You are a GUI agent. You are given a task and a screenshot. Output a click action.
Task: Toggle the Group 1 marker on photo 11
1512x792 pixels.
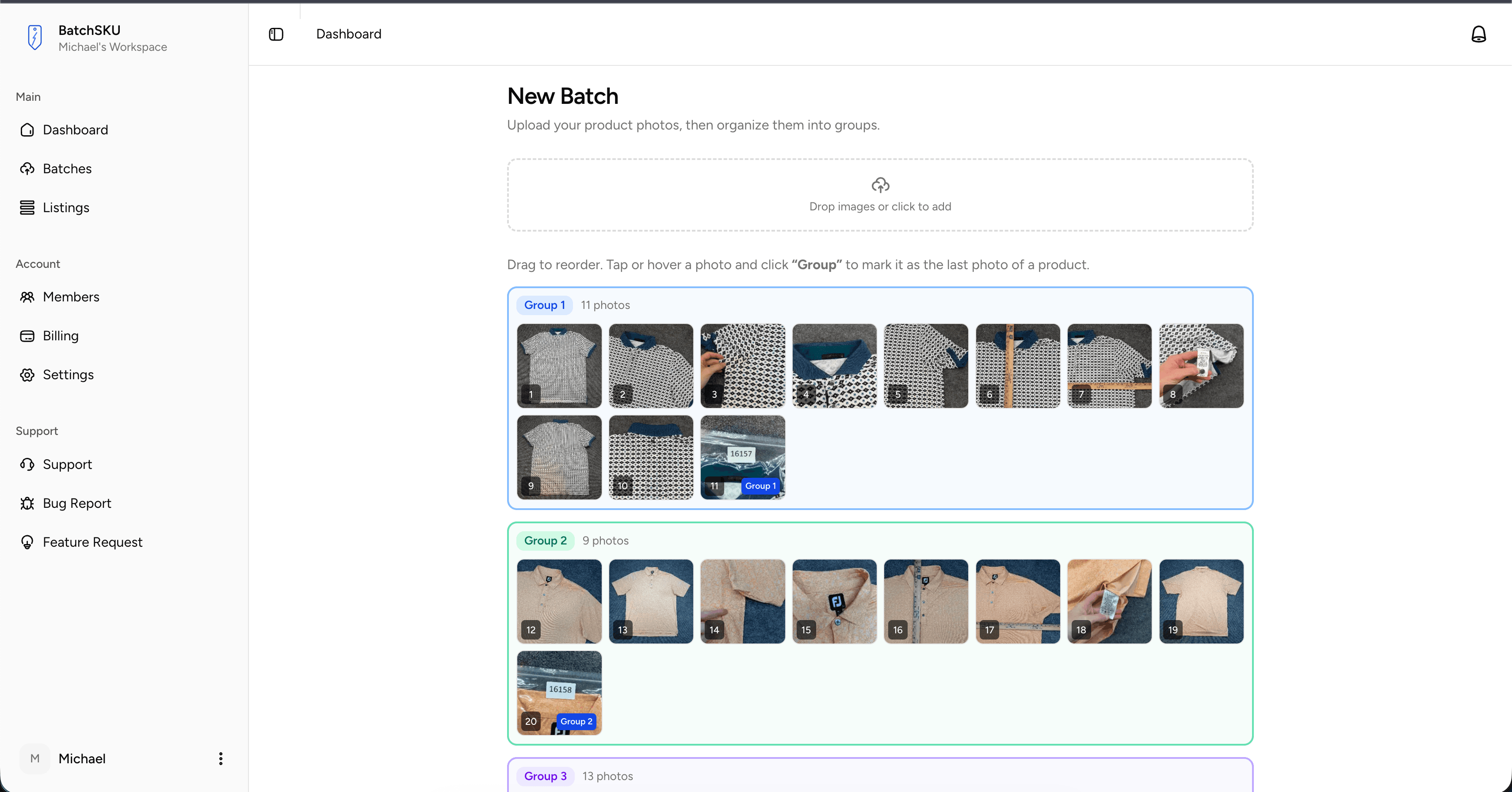(760, 486)
